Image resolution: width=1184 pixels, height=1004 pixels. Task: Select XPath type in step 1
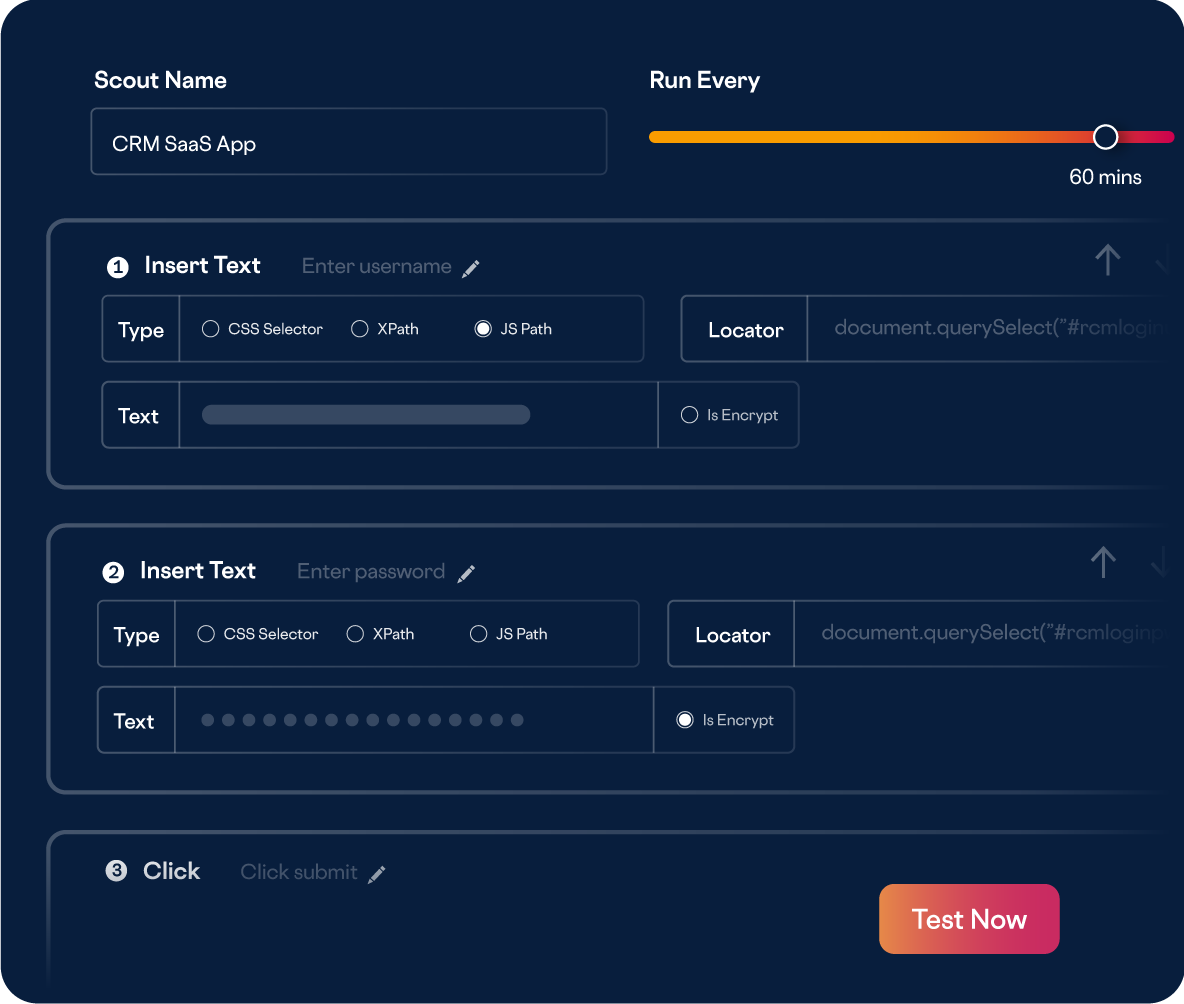tap(360, 329)
